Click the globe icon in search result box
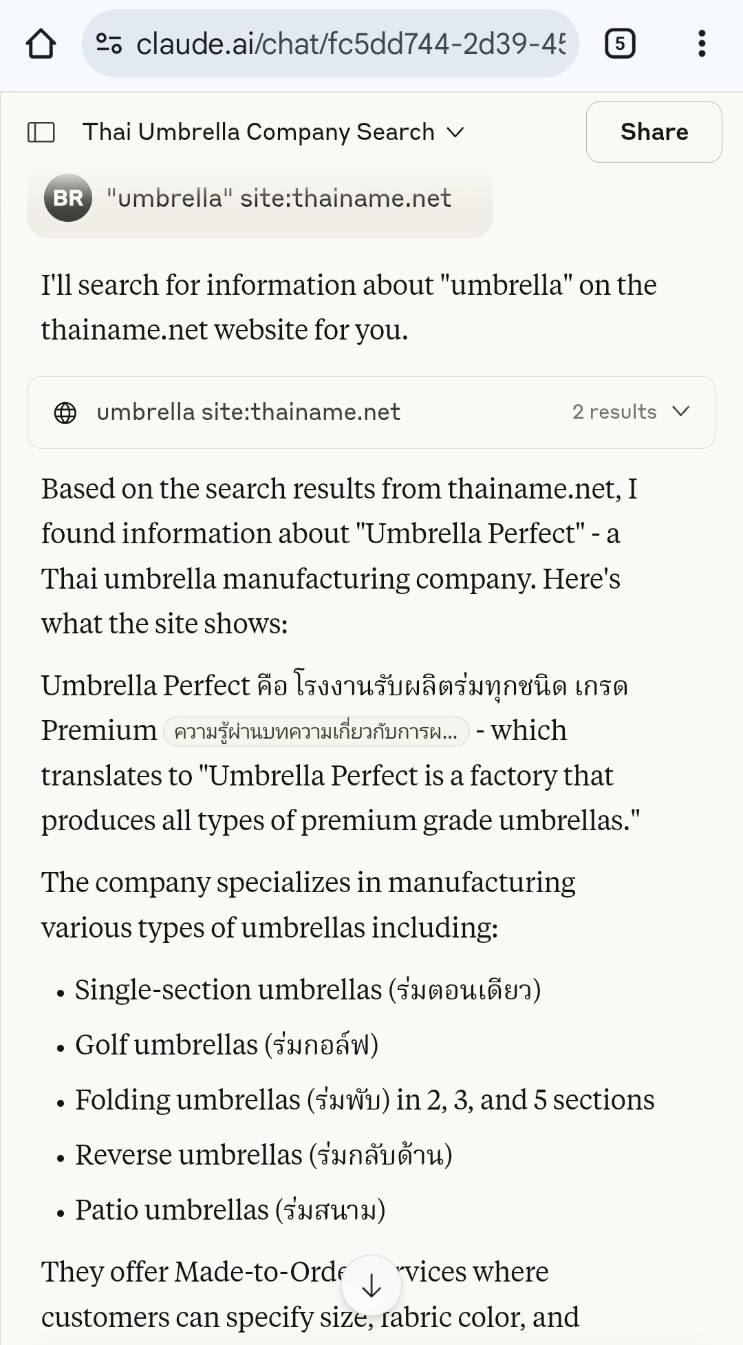The height and width of the screenshot is (1345, 743). pos(65,412)
